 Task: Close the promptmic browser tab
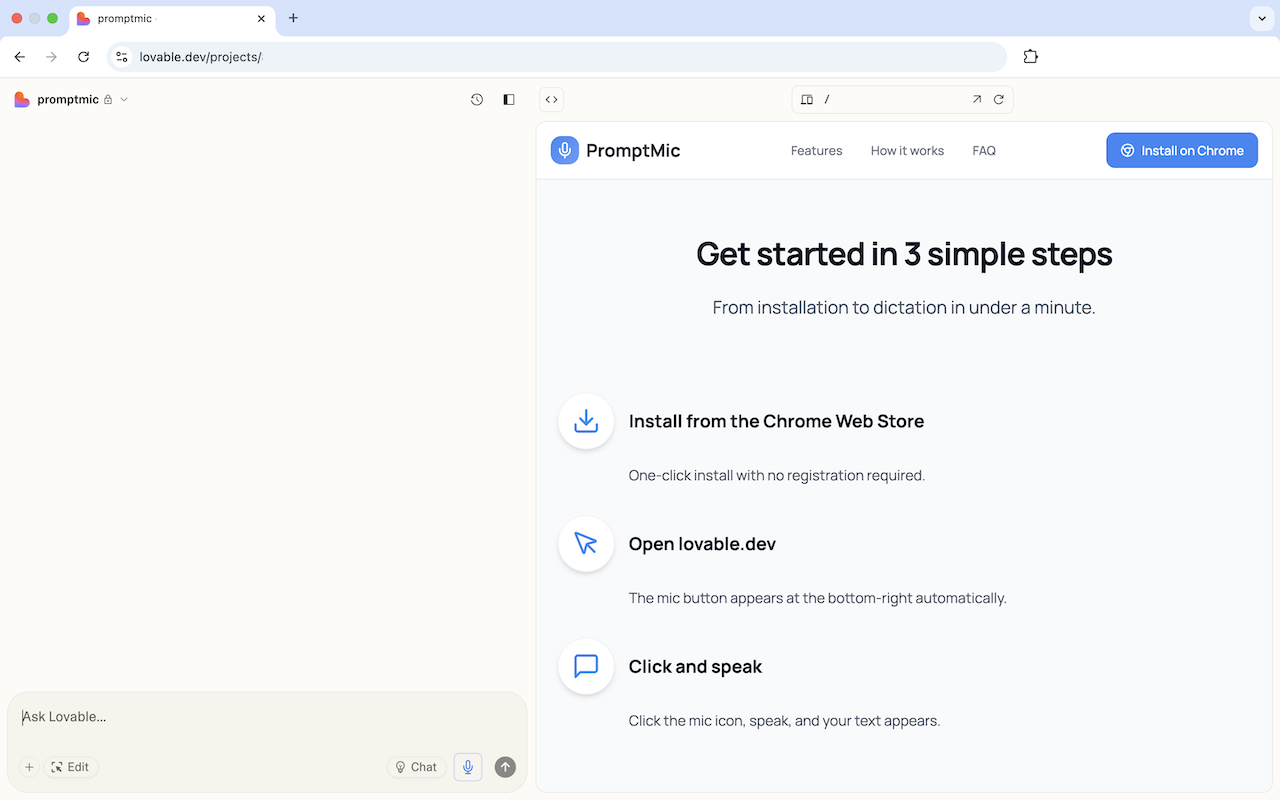261,18
